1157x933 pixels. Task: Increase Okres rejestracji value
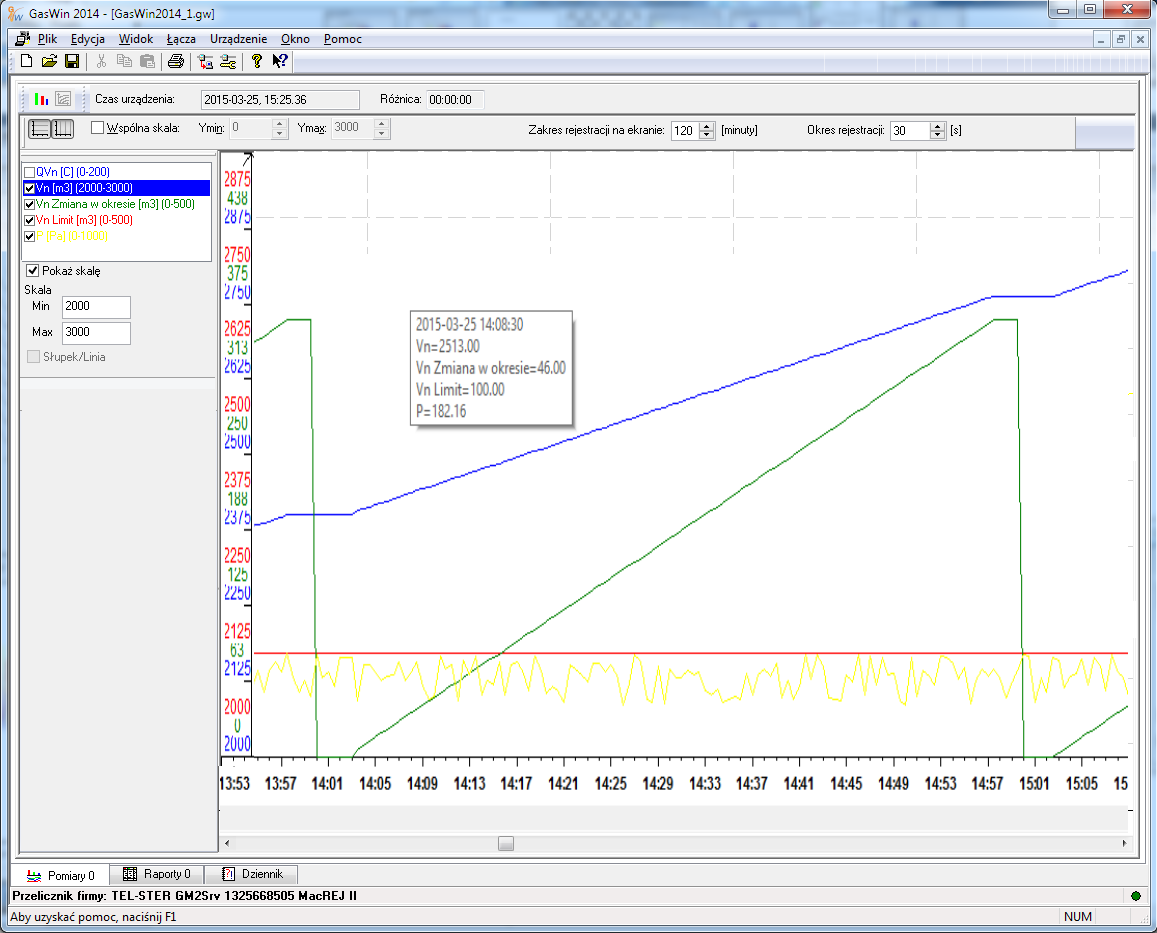coord(938,125)
